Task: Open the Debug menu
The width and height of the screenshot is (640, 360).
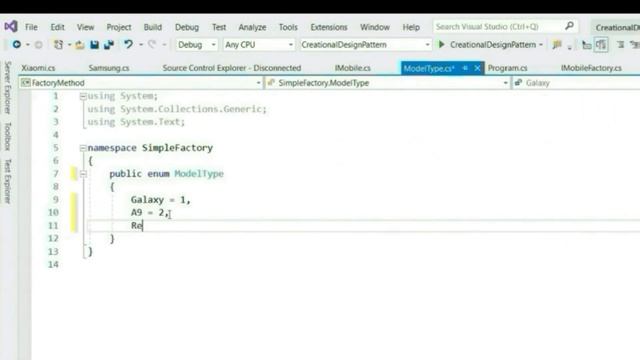Action: tap(187, 27)
